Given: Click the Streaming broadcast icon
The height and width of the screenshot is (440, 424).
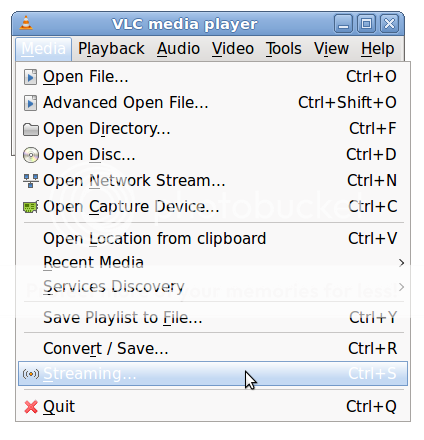Looking at the screenshot, I should pyautogui.click(x=31, y=374).
